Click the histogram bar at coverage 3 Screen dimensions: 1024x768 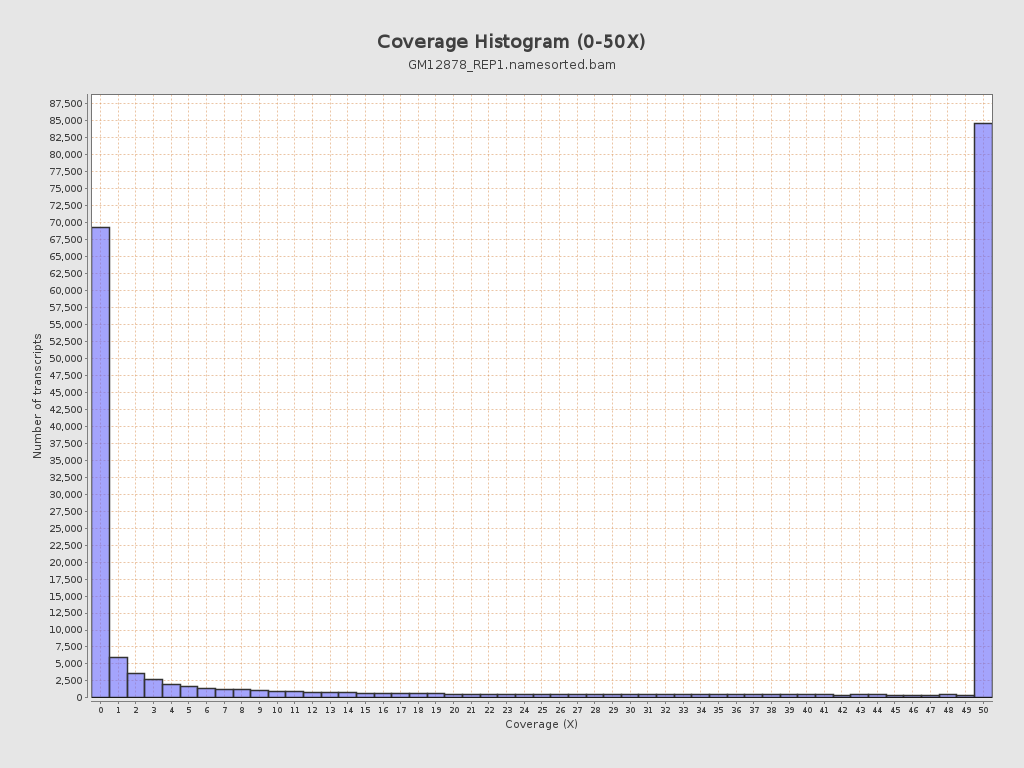point(153,689)
